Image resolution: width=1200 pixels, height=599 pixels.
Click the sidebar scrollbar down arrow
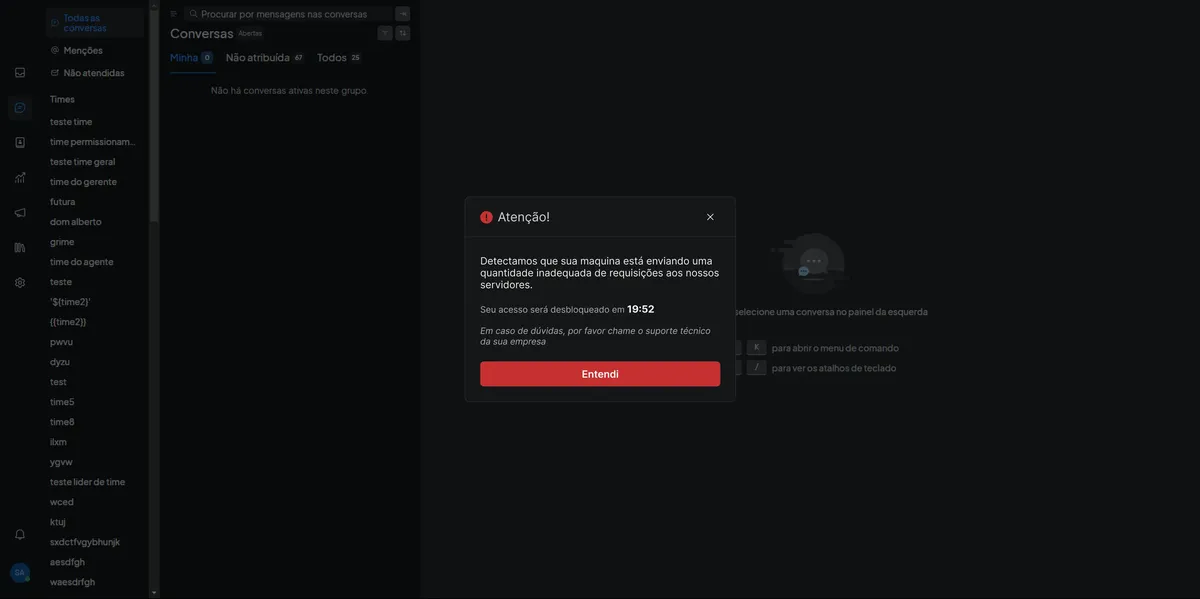click(154, 592)
